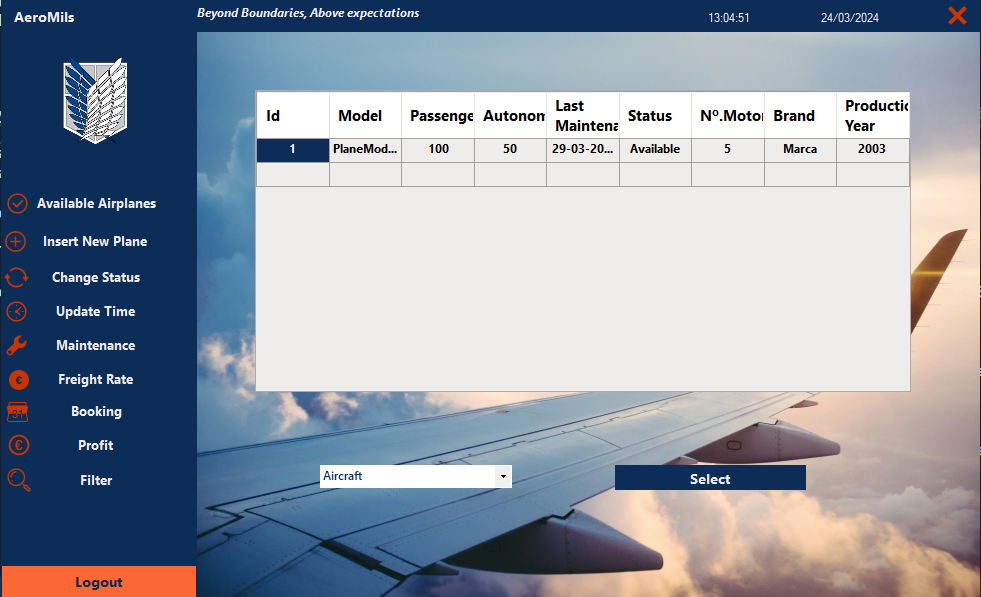Click the refresh arrows Change Status icon
This screenshot has width=981, height=597.
[17, 278]
